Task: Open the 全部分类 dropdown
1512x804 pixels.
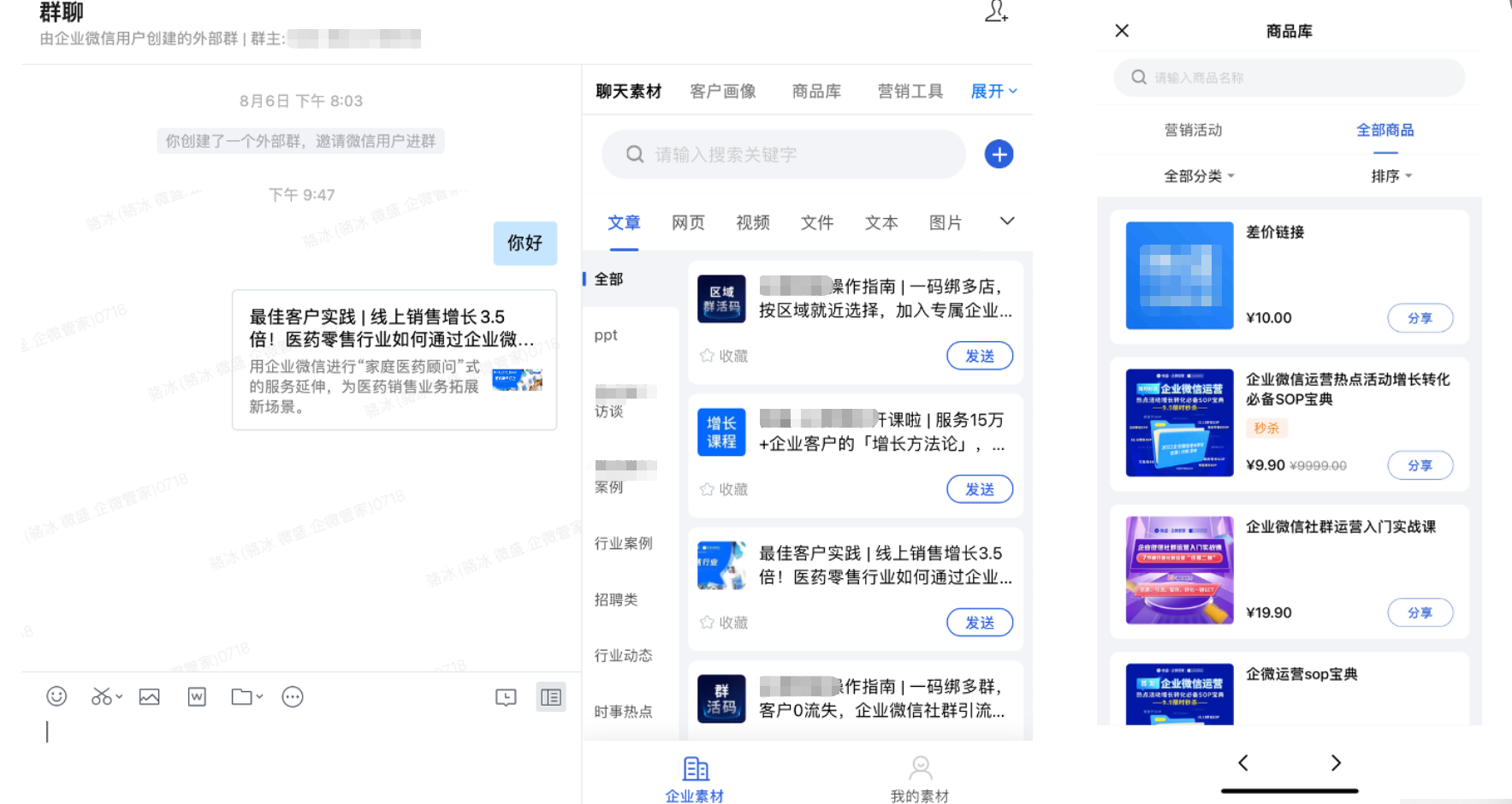Action: pos(1199,176)
